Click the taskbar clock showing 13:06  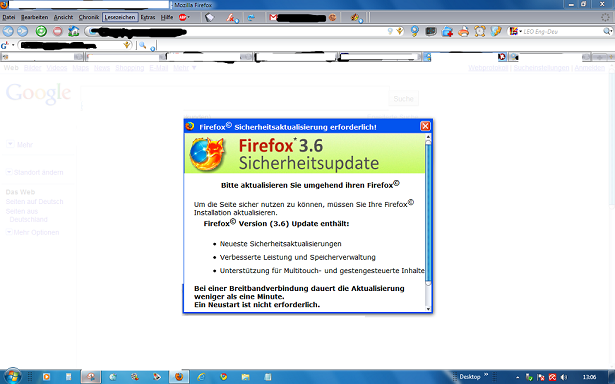click(589, 377)
